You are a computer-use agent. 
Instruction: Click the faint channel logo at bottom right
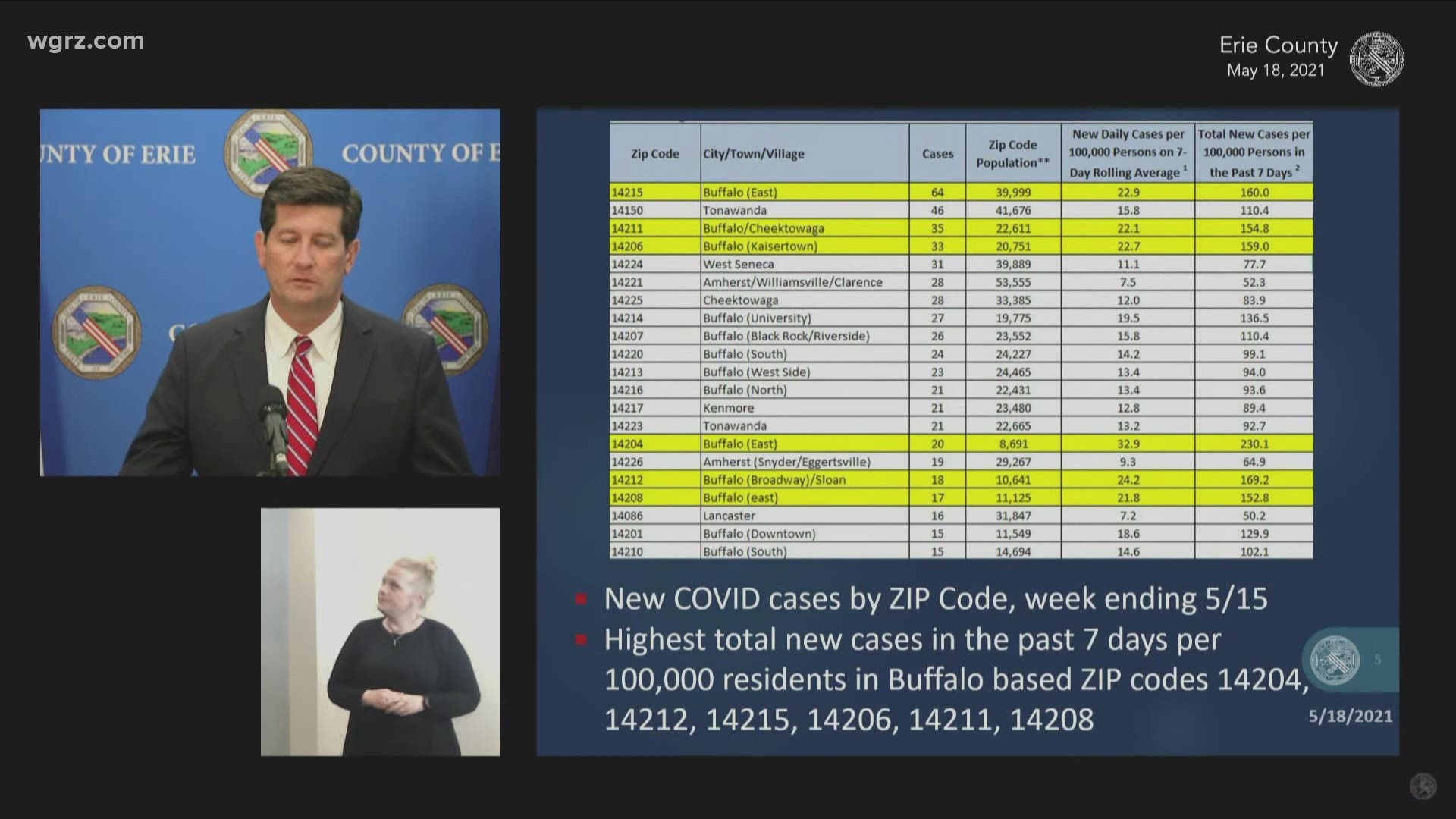[x=1423, y=786]
